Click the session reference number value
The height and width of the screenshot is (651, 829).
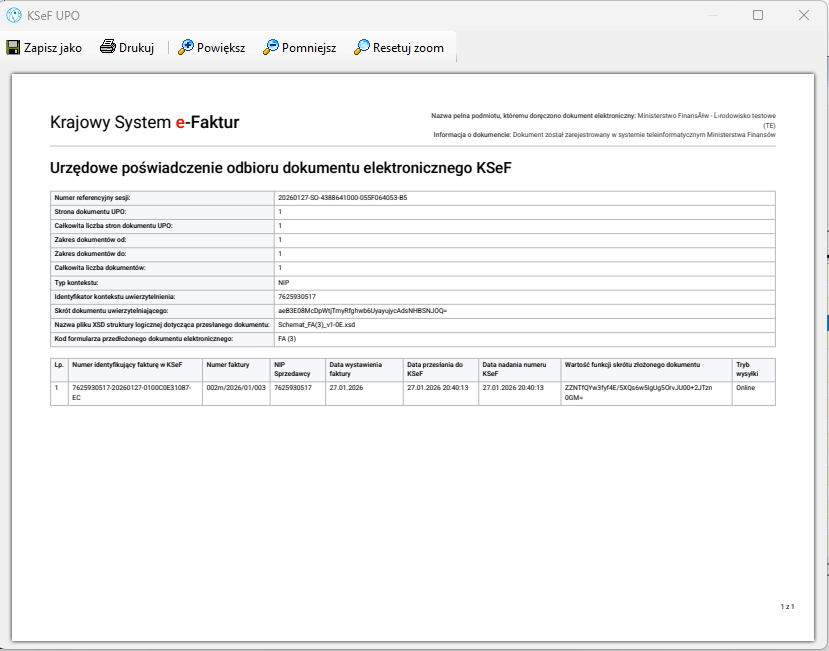(343, 198)
